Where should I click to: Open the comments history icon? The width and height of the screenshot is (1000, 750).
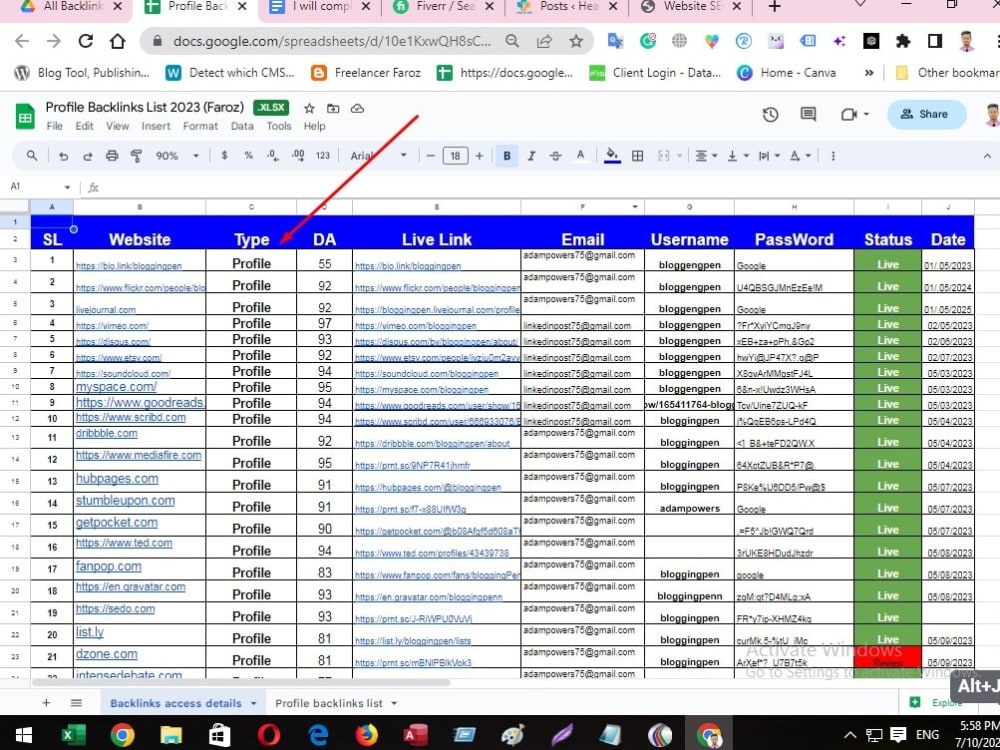808,114
